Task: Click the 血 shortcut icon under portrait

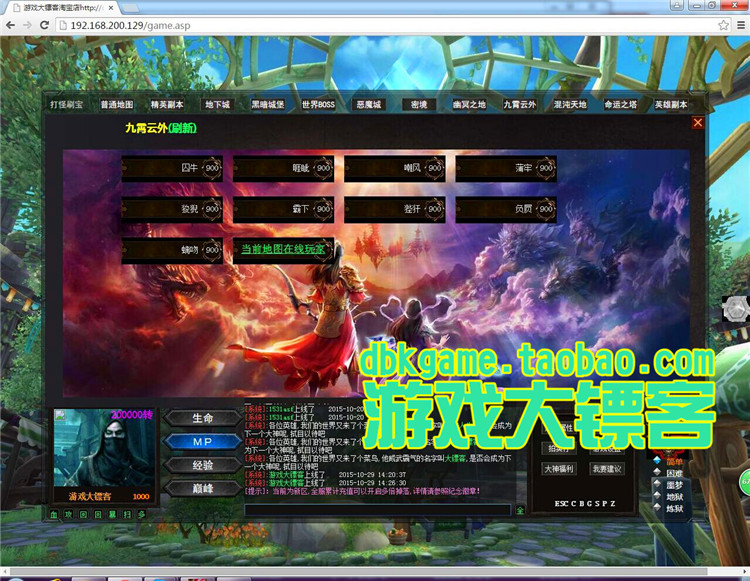Action: [54, 515]
